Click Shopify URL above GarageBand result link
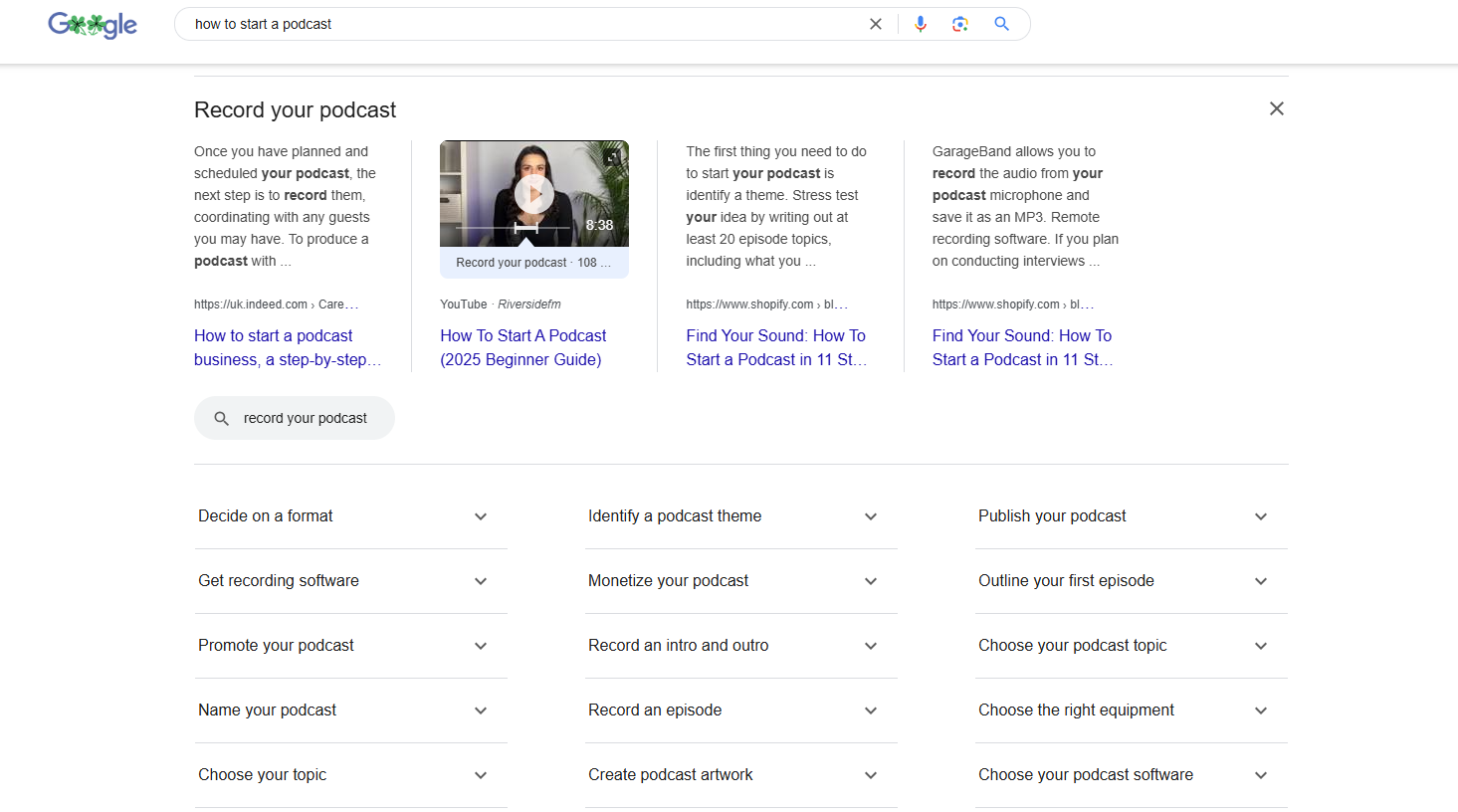The height and width of the screenshot is (812, 1458). tap(1013, 304)
